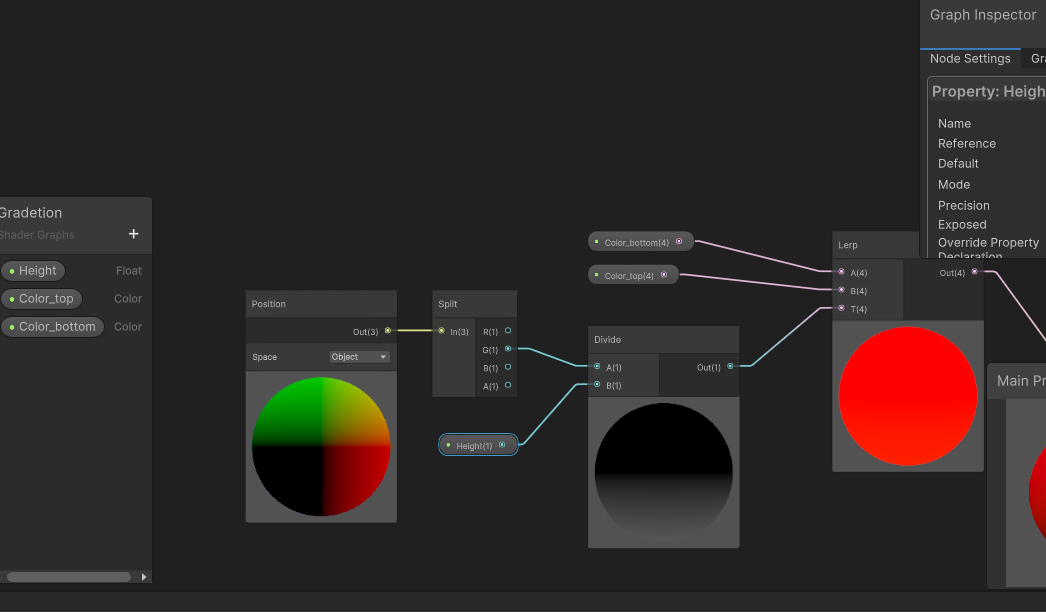Click the Split node In(3) port
Viewport: 1046px width, 612px height.
[441, 331]
